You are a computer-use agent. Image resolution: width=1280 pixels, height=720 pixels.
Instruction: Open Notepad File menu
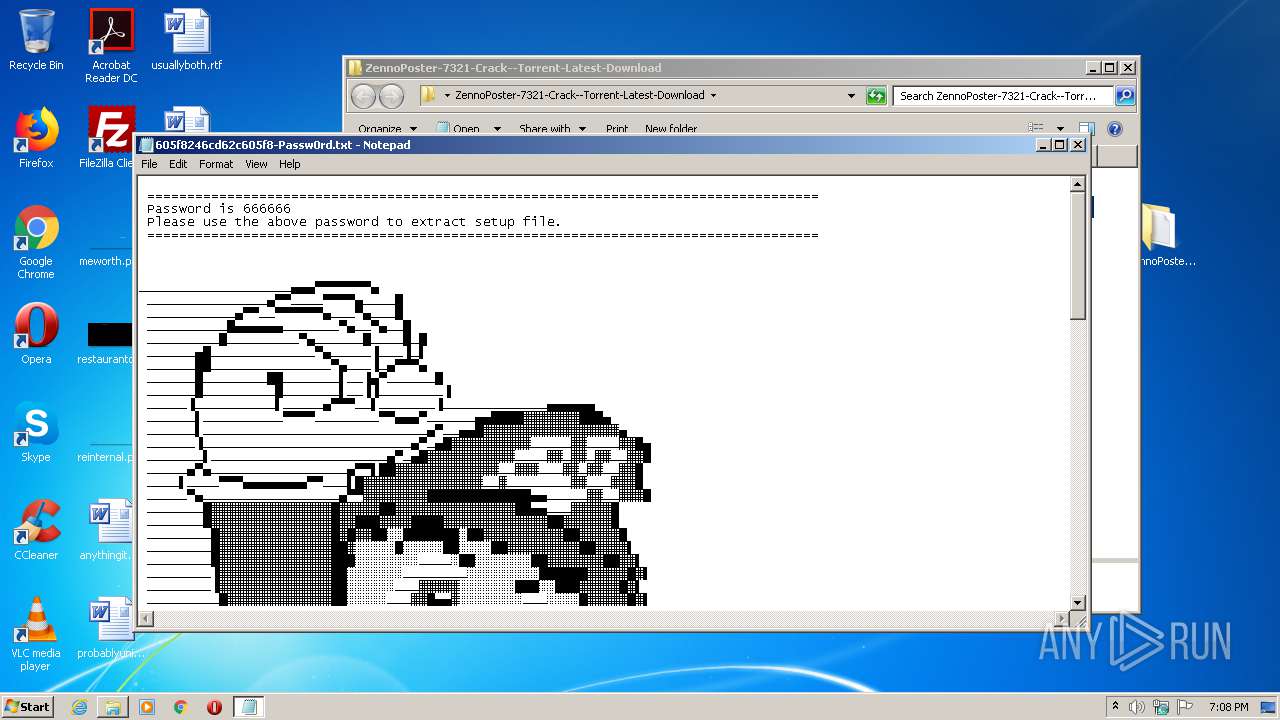click(x=149, y=164)
